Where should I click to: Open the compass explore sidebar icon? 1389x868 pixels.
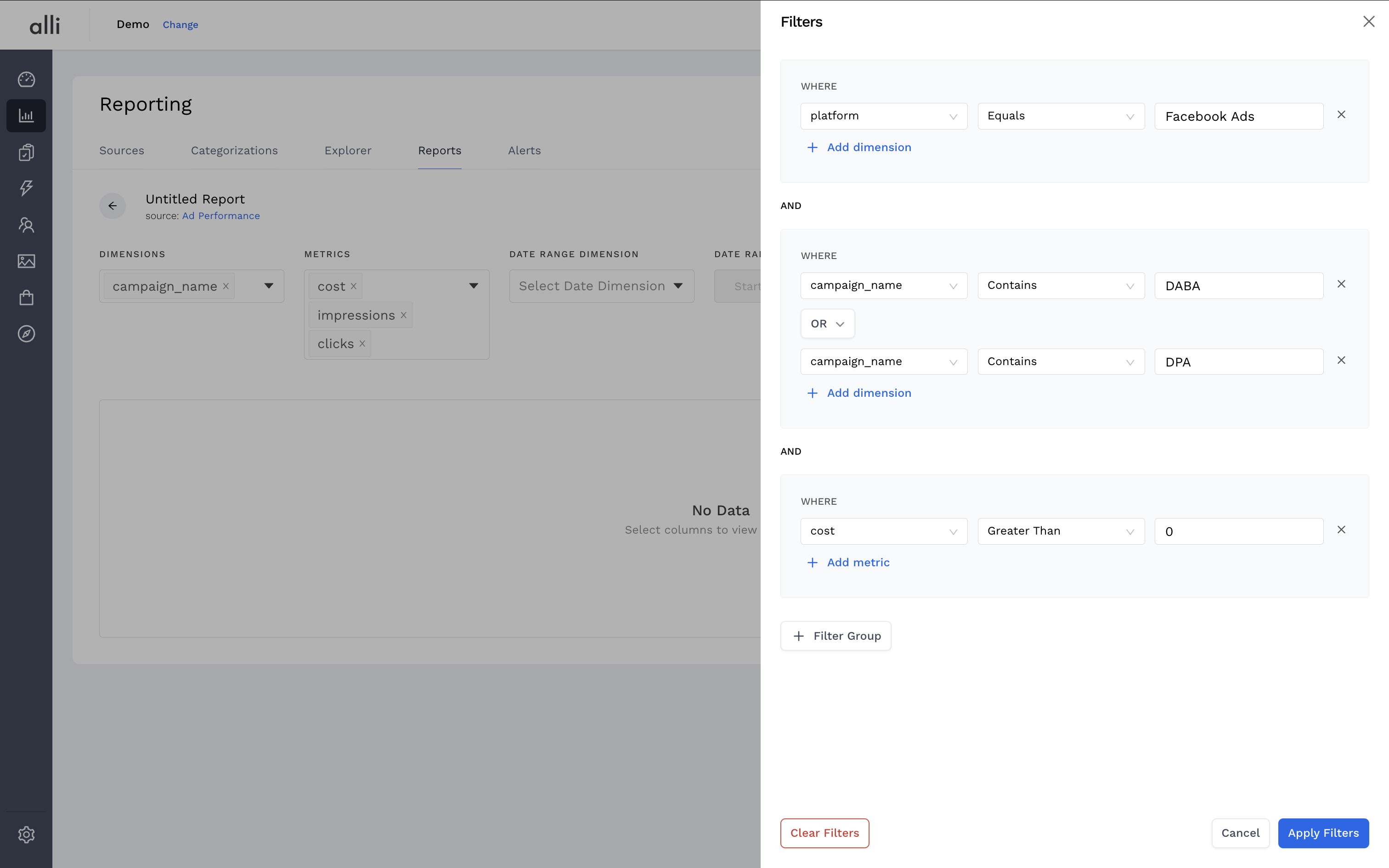coord(26,333)
